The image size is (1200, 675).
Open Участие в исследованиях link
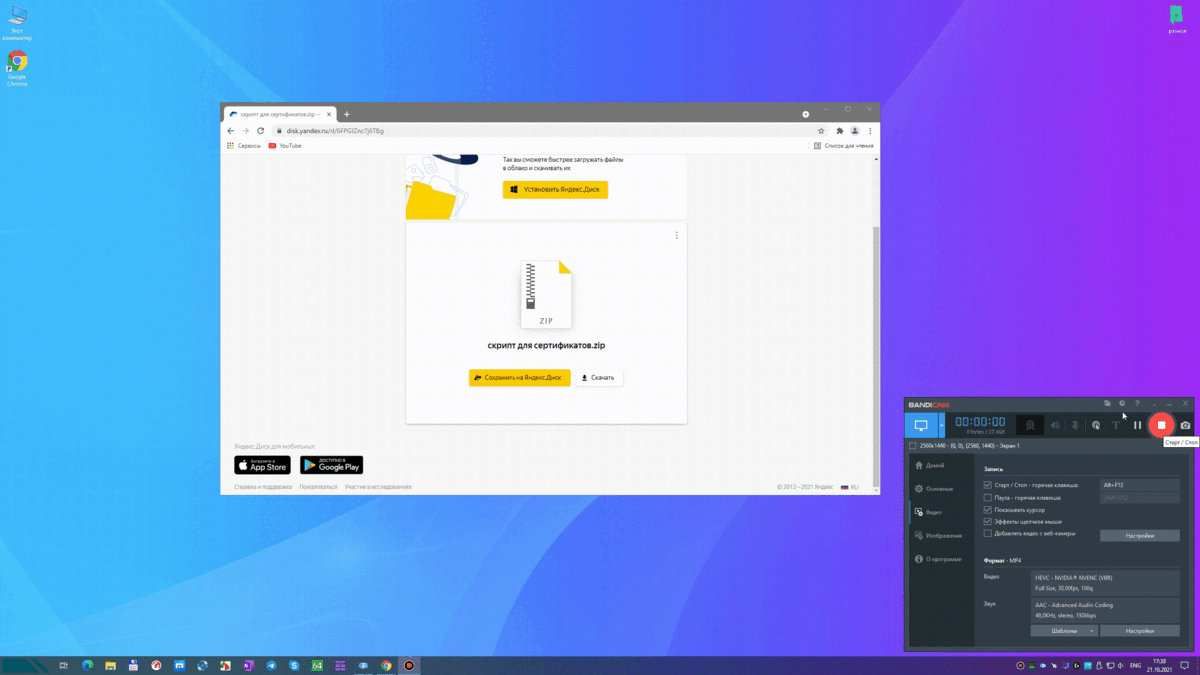pos(378,487)
